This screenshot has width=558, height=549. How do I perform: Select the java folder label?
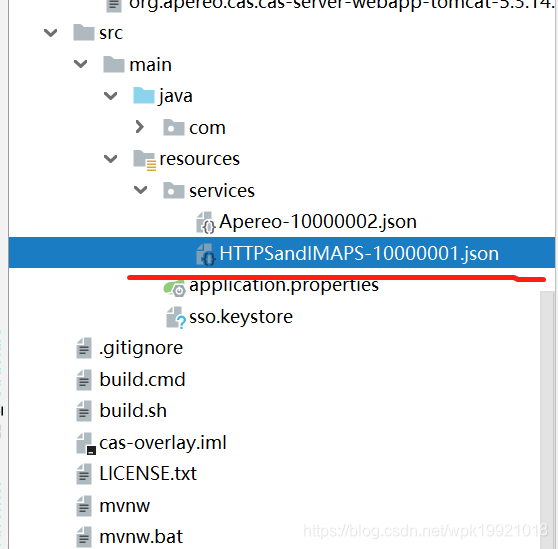click(176, 96)
